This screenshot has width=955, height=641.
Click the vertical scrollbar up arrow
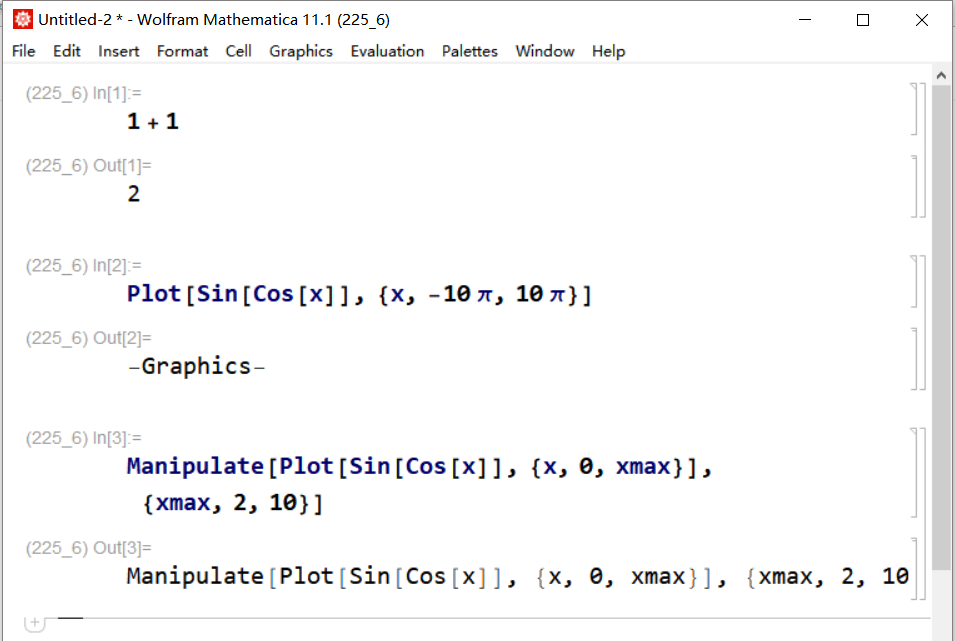(941, 74)
